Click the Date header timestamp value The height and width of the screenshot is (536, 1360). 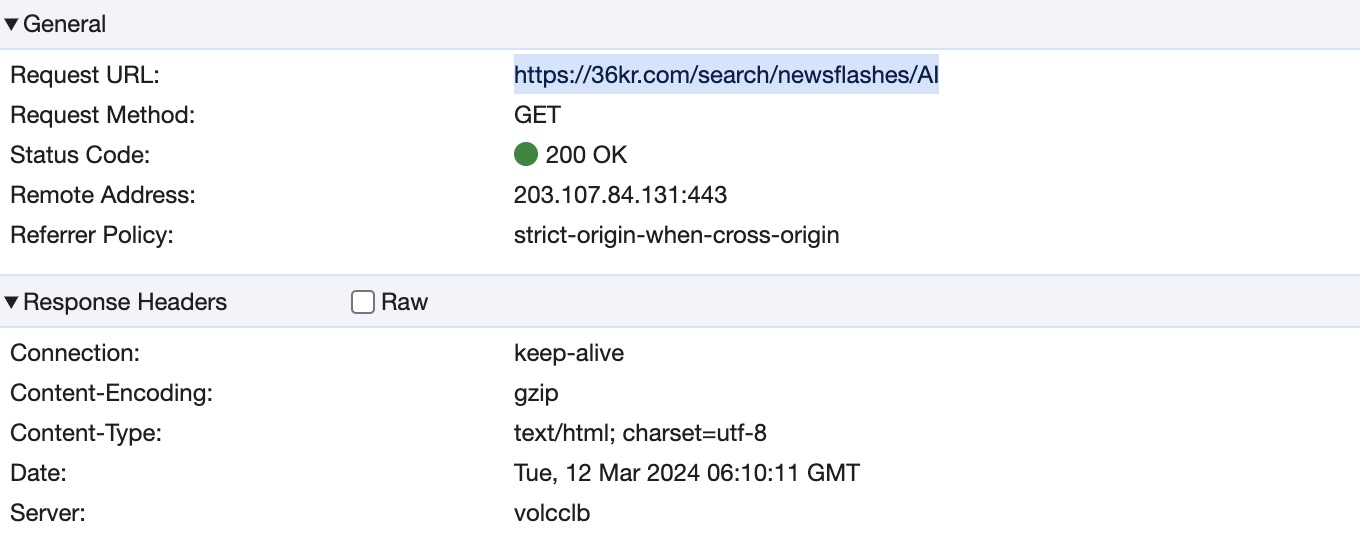[x=686, y=473]
